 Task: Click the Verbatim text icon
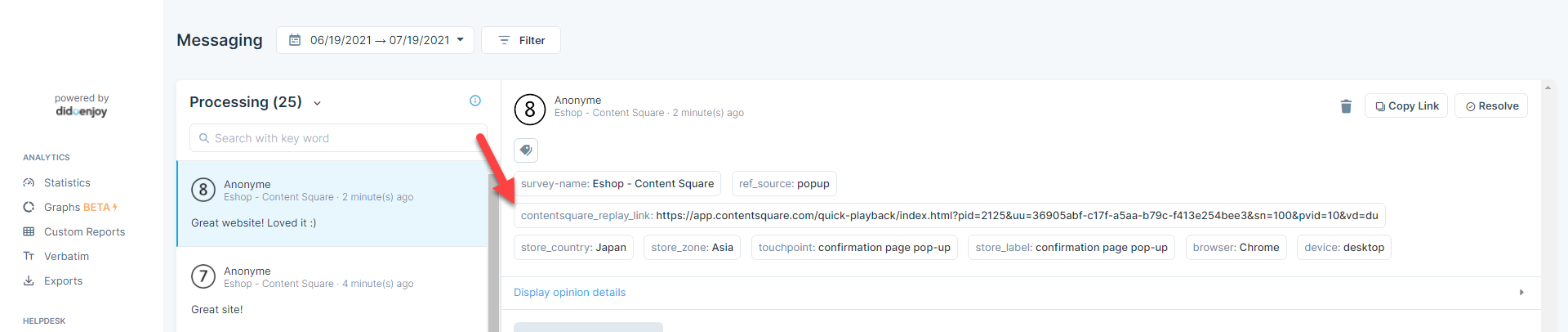(x=29, y=256)
